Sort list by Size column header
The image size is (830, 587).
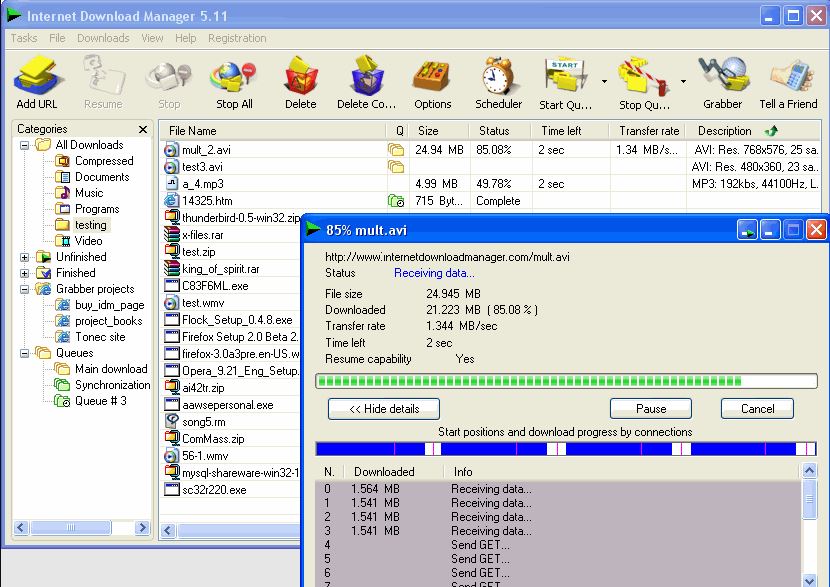point(438,131)
